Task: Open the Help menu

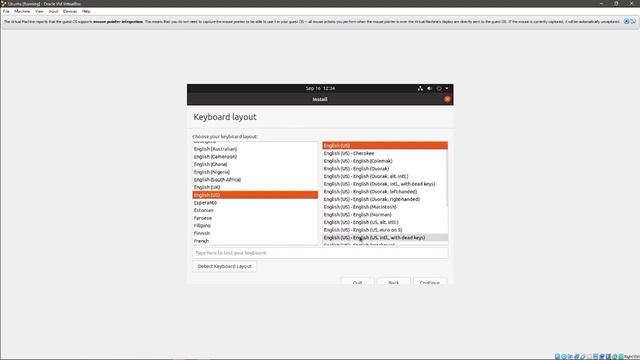Action: coord(86,11)
